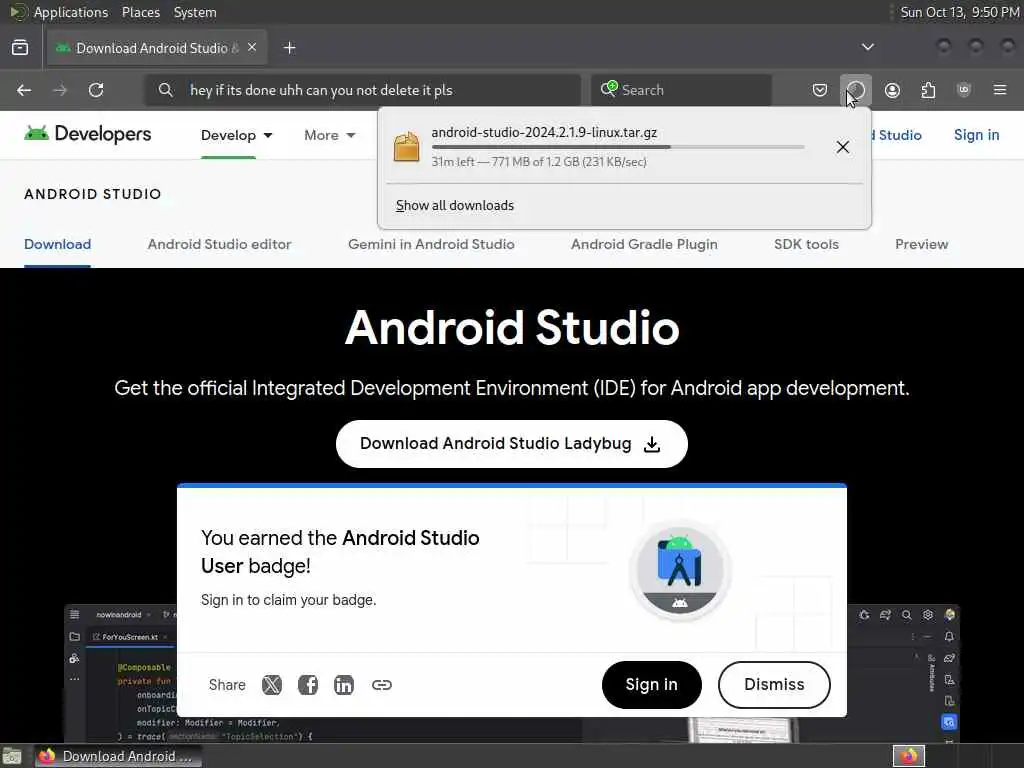Open the System menu
This screenshot has height=768, width=1024.
[195, 12]
